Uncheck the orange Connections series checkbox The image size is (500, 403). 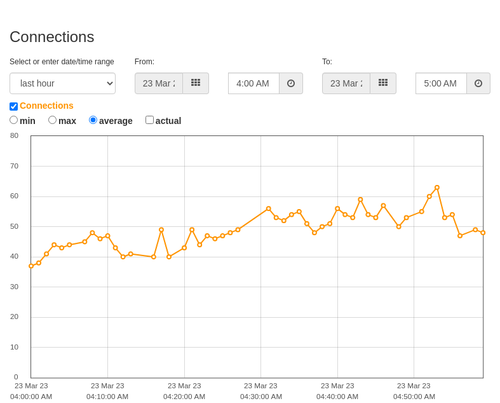coord(14,106)
